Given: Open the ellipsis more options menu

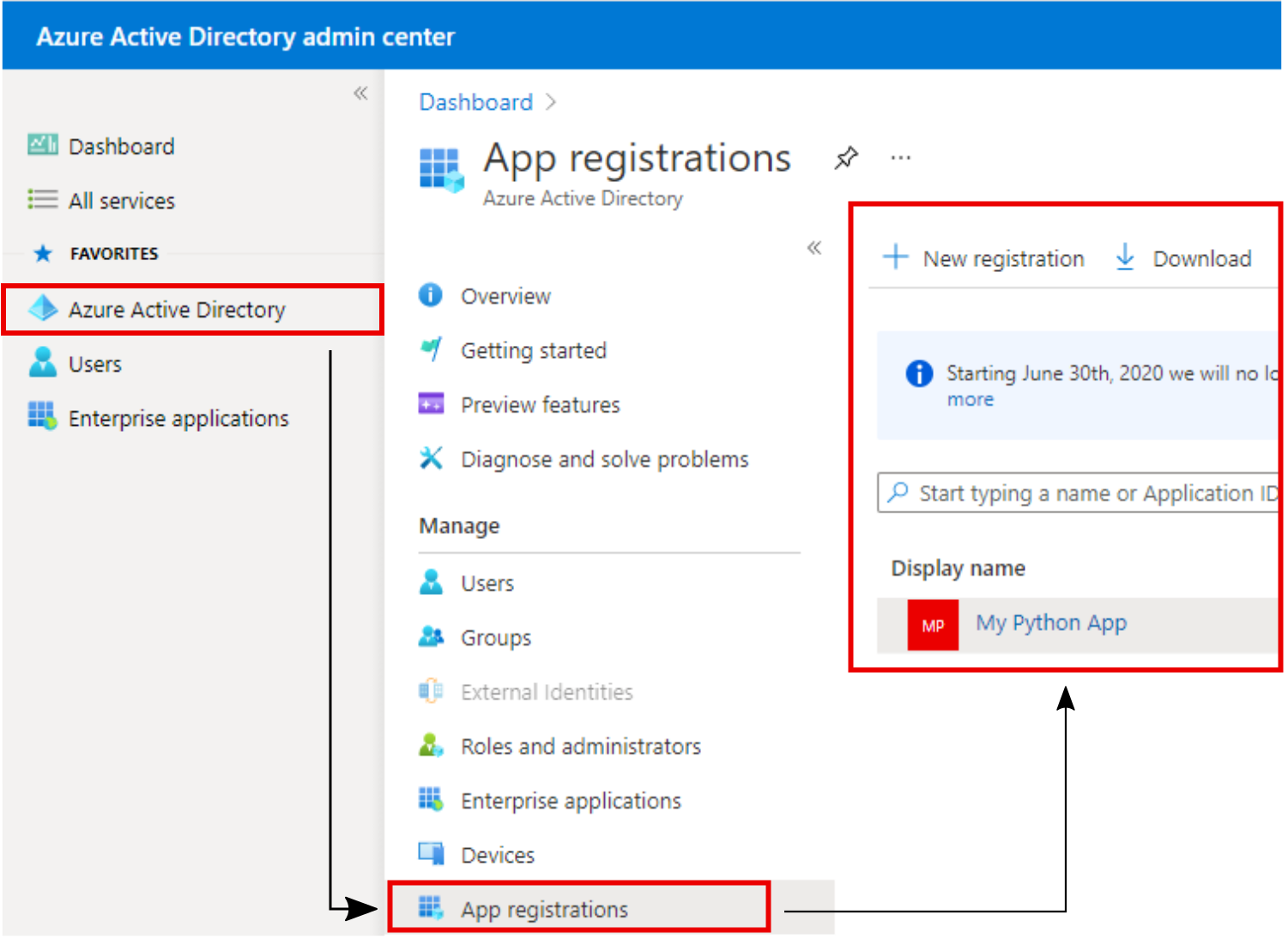Looking at the screenshot, I should click(x=900, y=158).
